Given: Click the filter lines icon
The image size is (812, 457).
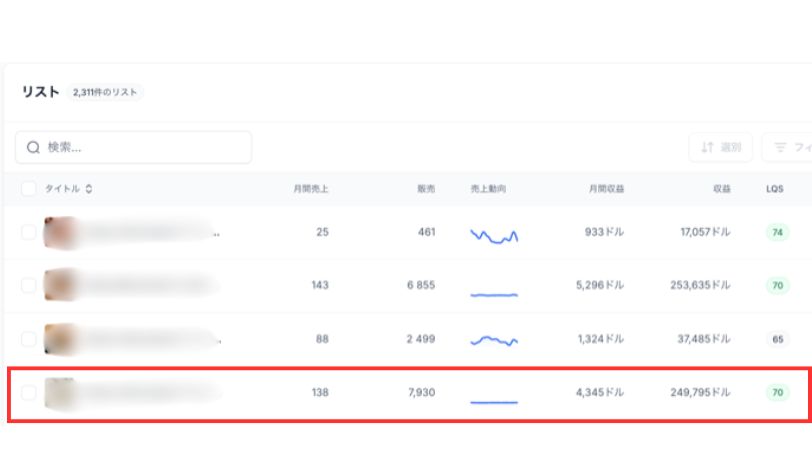Looking at the screenshot, I should (x=781, y=148).
